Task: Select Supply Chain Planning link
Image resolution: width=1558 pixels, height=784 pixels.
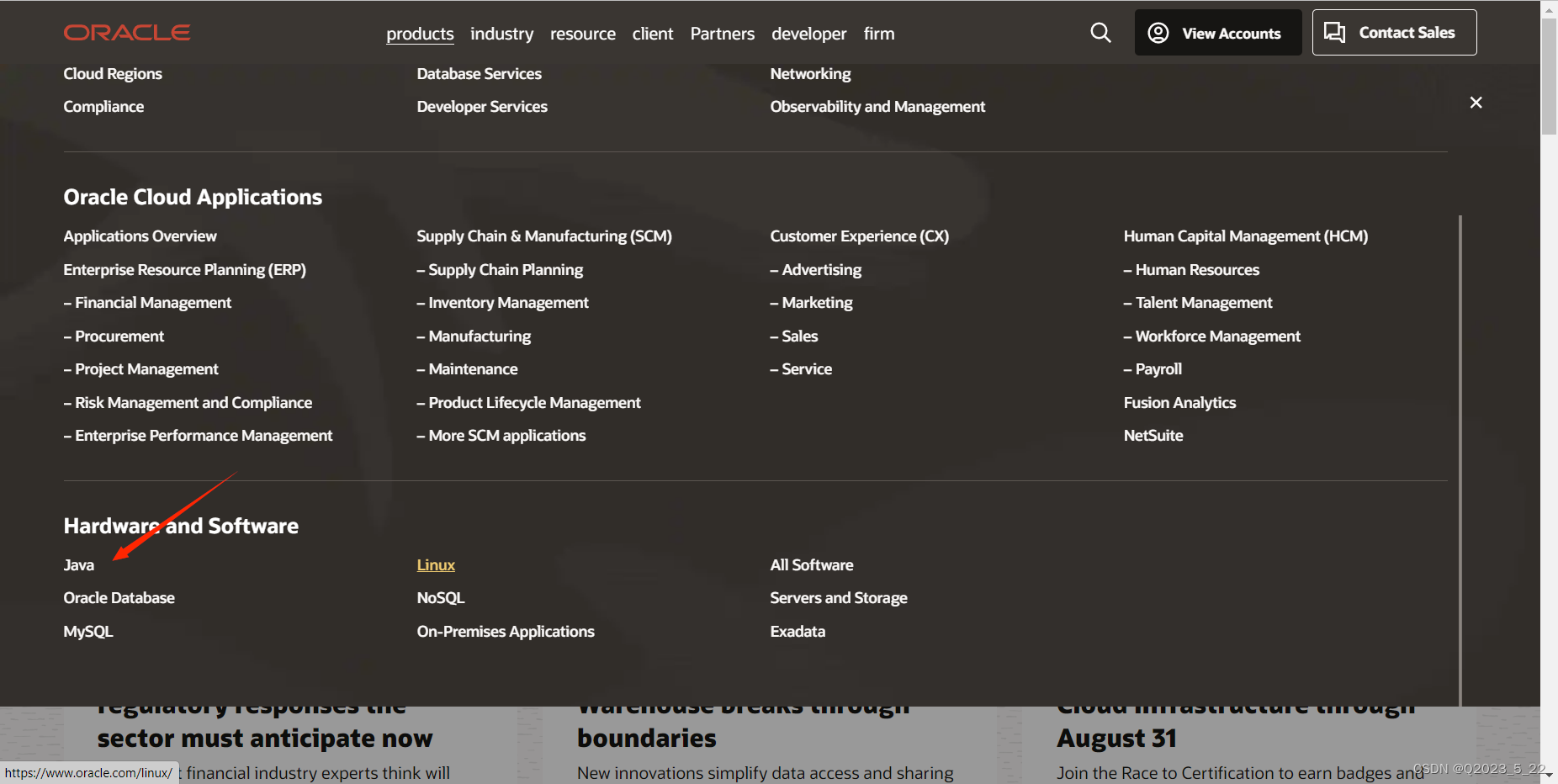Action: click(x=500, y=270)
